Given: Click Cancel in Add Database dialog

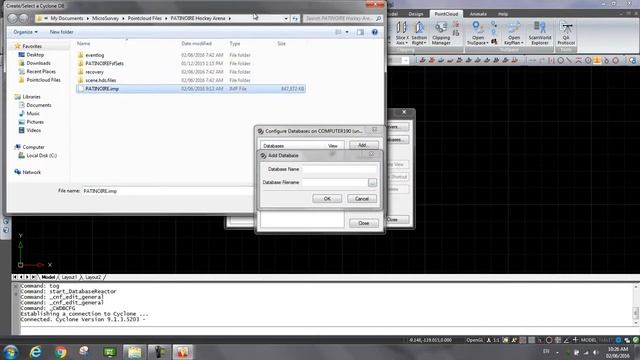Looking at the screenshot, I should tap(362, 199).
